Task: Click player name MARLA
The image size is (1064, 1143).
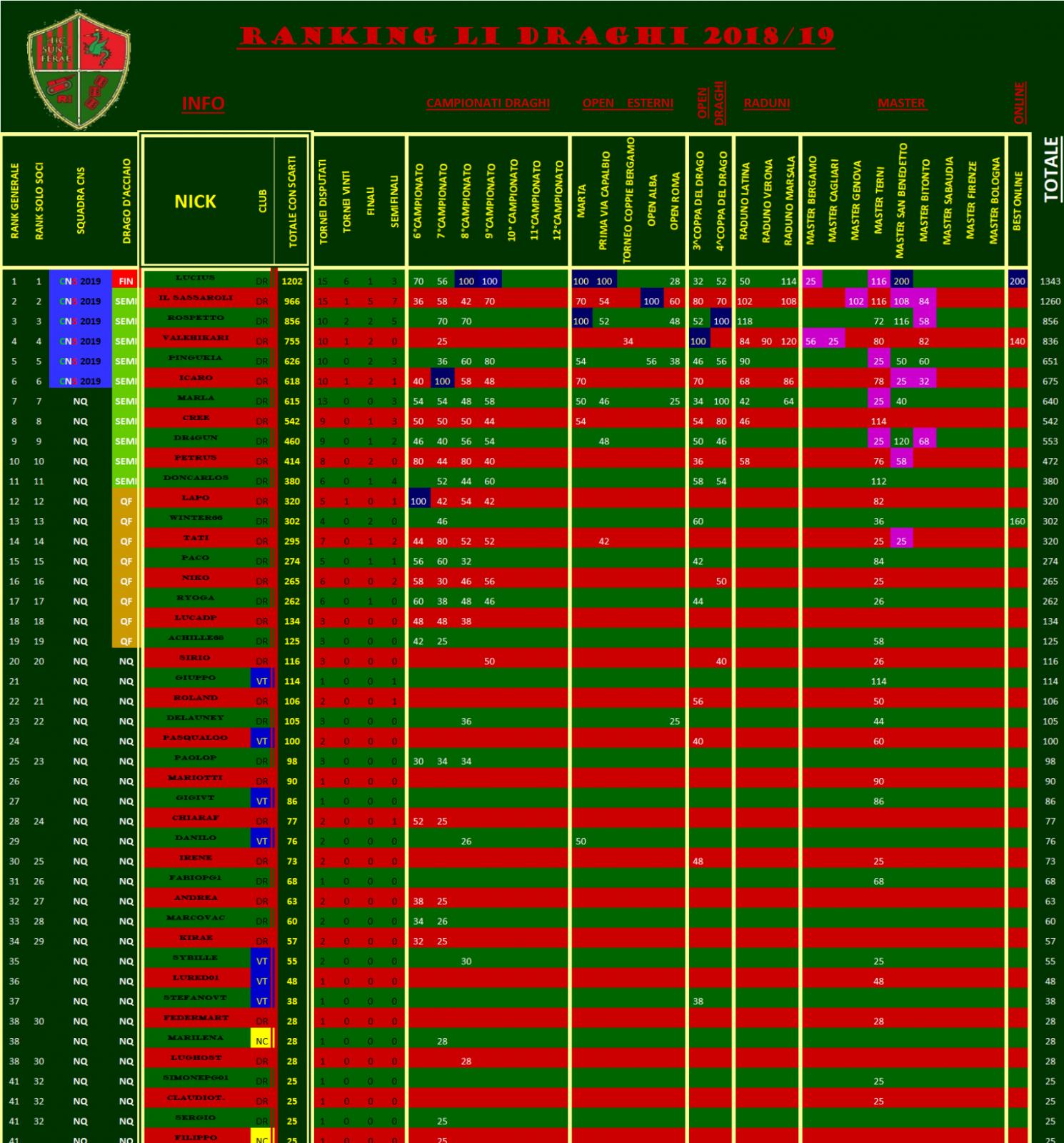Action: 195,398
